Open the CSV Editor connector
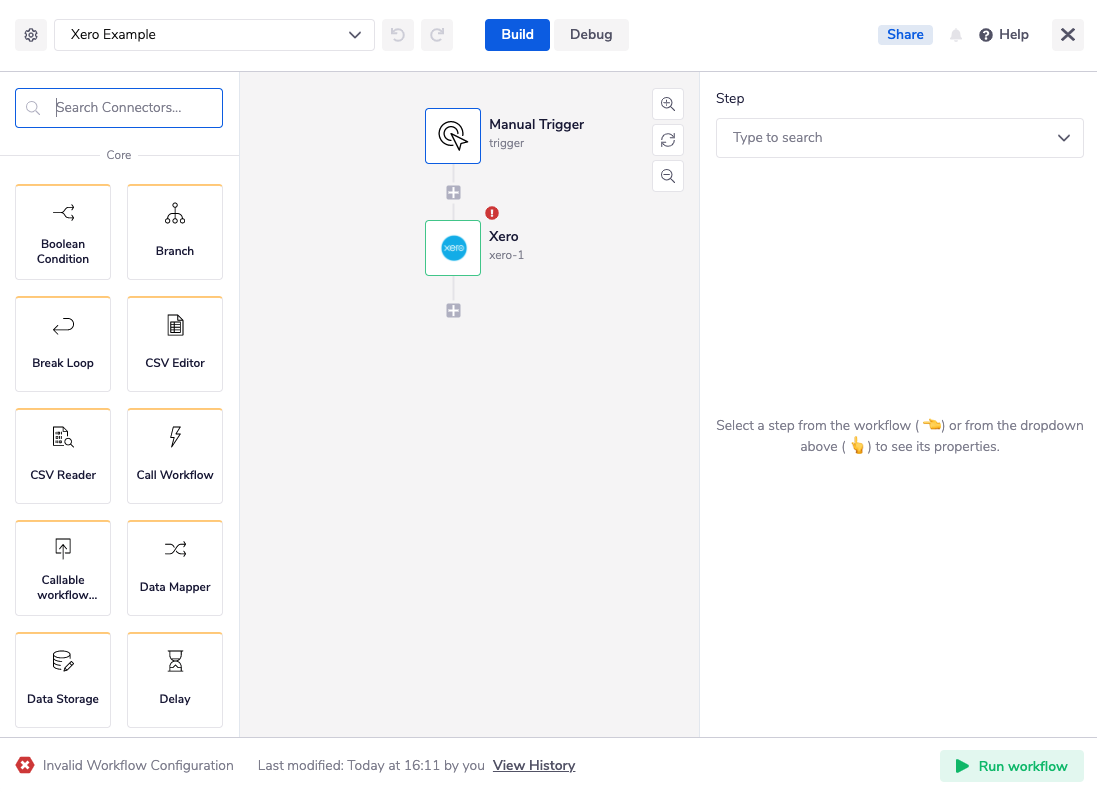This screenshot has height=792, width=1097. pos(174,343)
